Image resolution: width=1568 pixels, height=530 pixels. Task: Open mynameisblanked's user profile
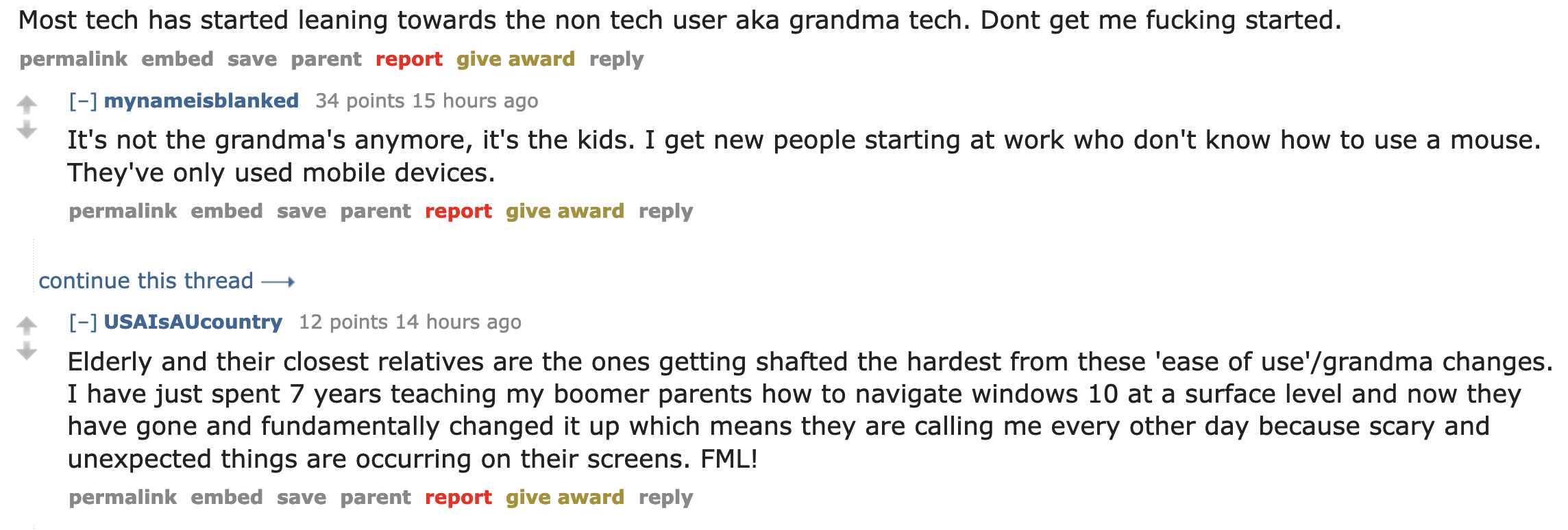click(201, 101)
